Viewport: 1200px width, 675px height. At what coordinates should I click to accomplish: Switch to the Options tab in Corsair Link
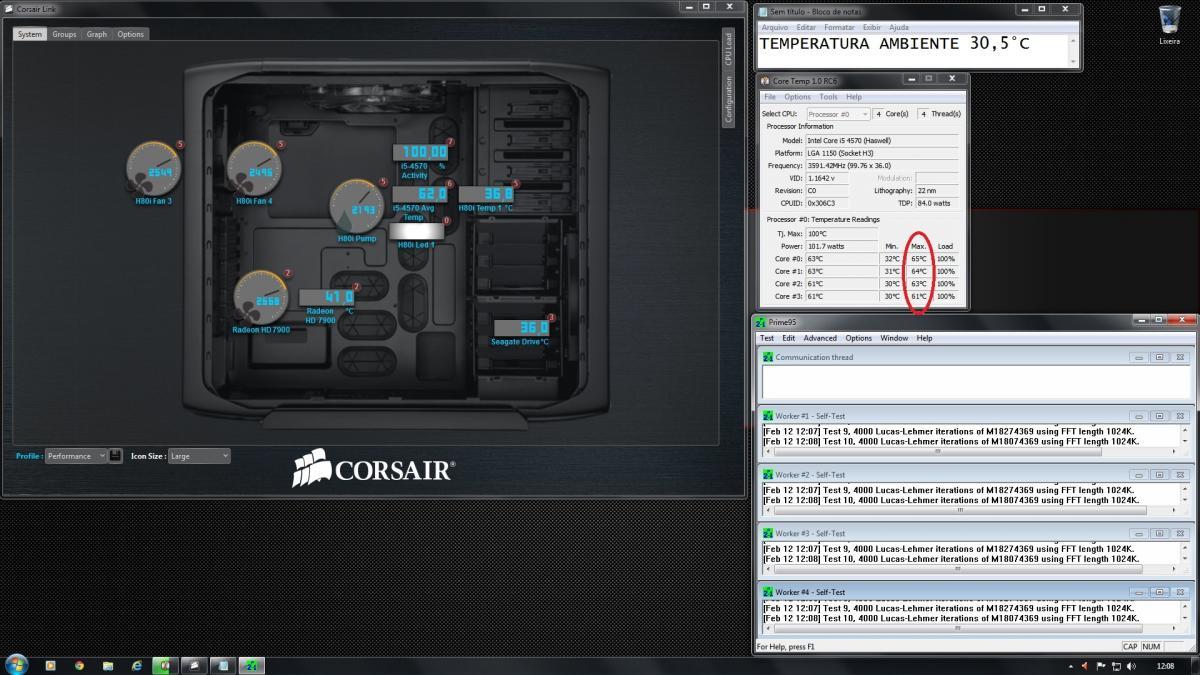[x=131, y=34]
